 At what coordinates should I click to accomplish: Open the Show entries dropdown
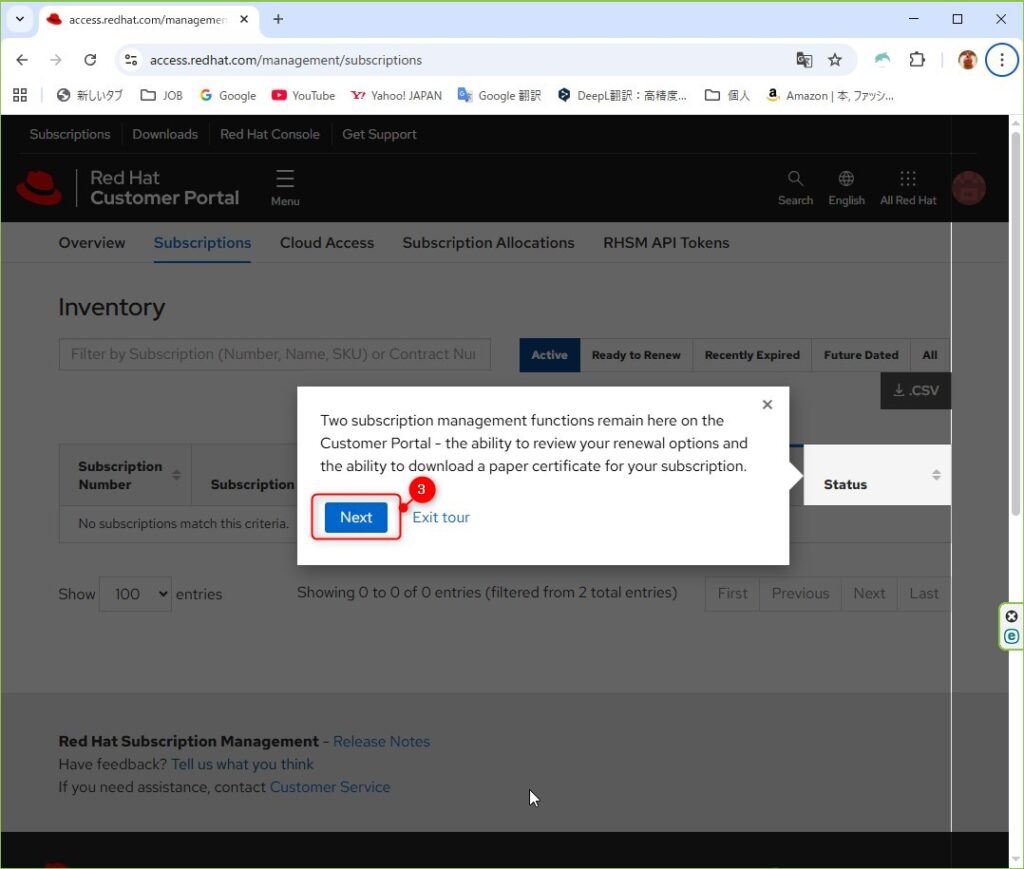click(135, 594)
